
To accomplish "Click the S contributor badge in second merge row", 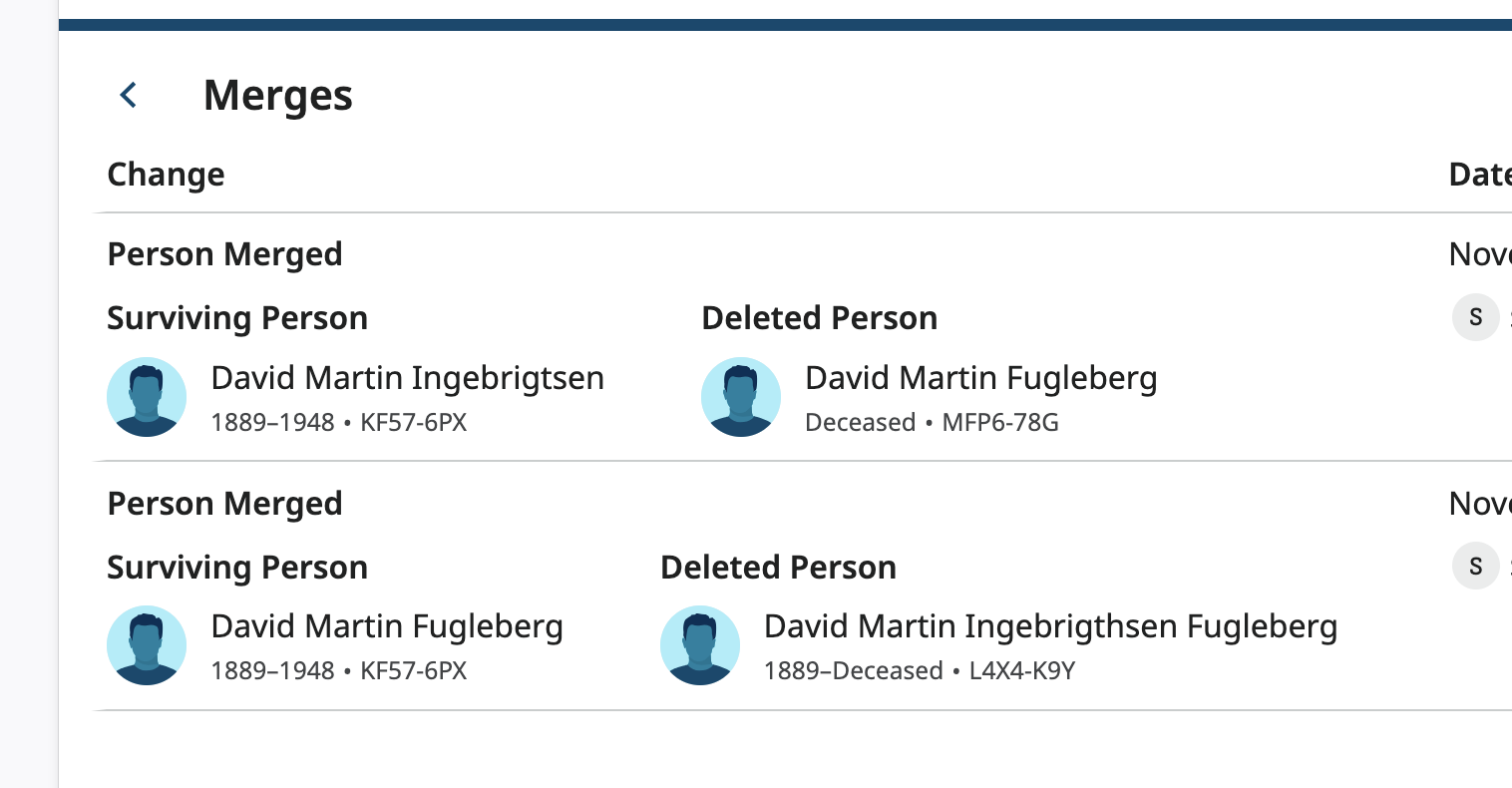I will 1475,567.
